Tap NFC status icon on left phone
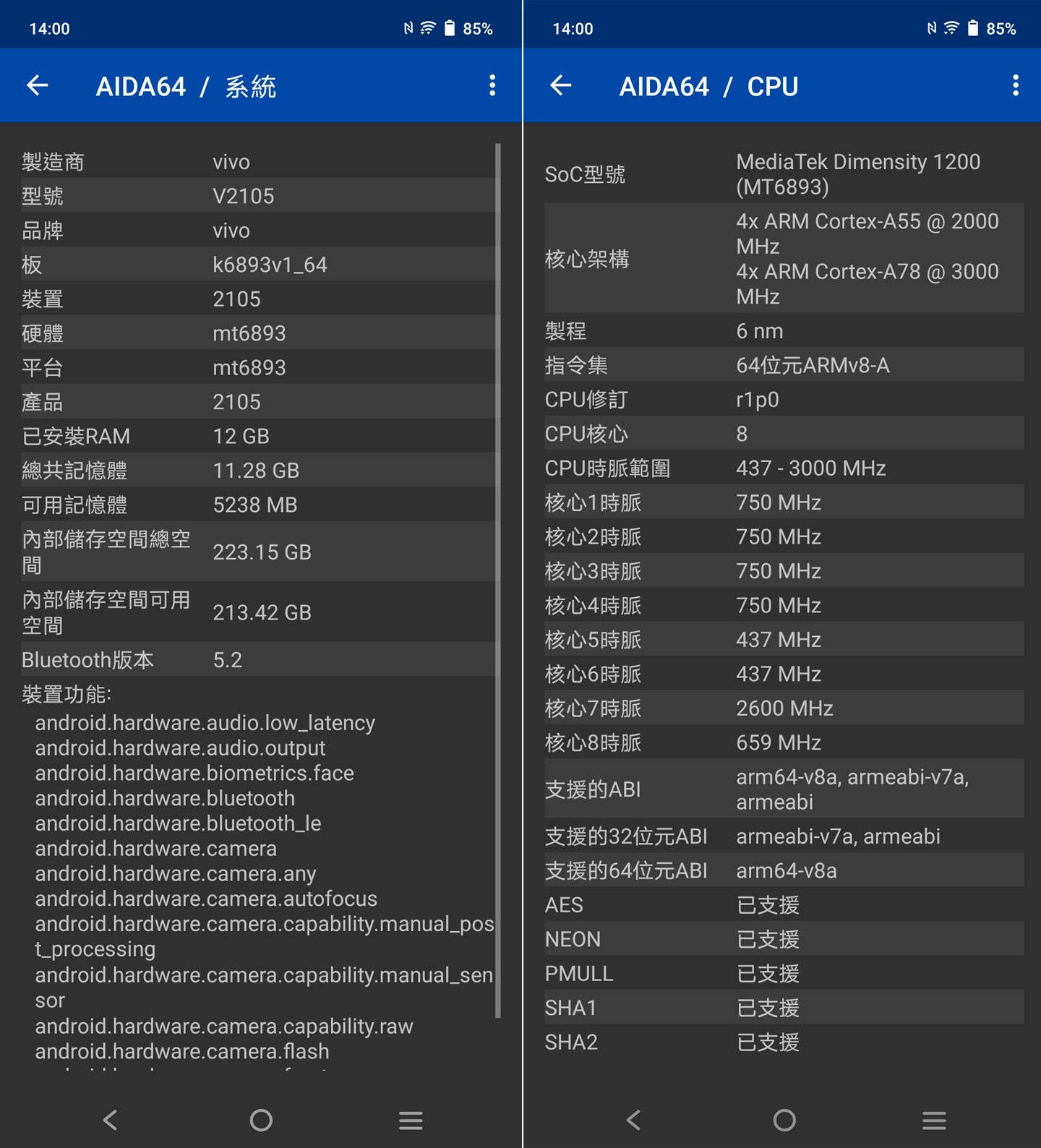The height and width of the screenshot is (1148, 1041). pos(408,28)
